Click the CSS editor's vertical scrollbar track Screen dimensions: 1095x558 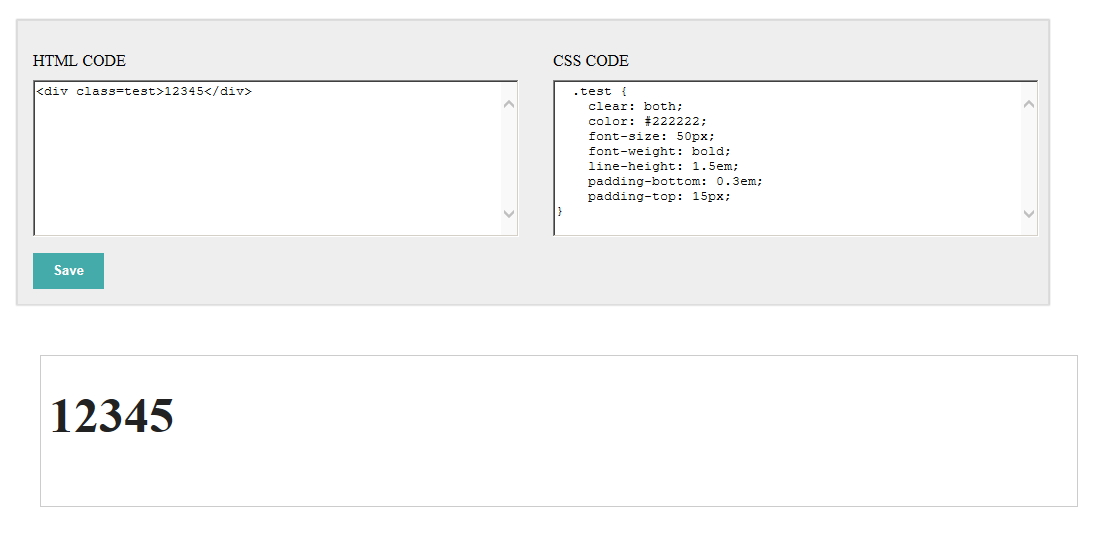[1029, 159]
